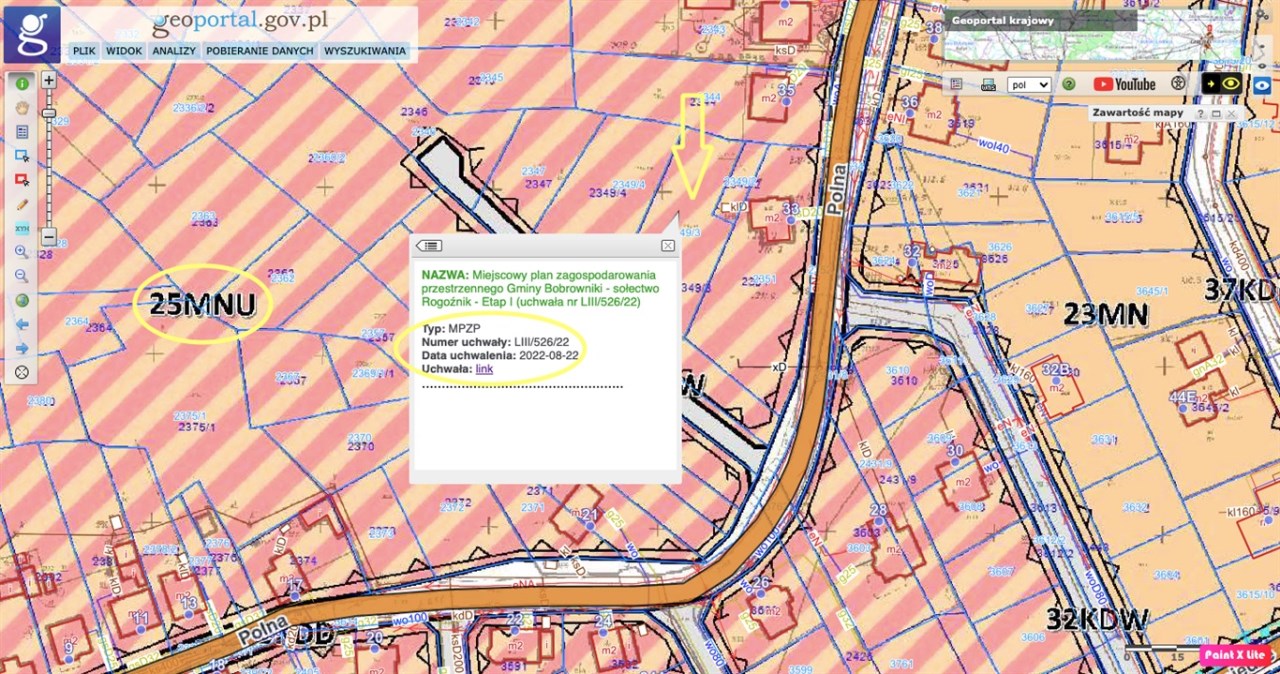1280x674 pixels.
Task: Activate the green info identify tool
Action: (21, 83)
